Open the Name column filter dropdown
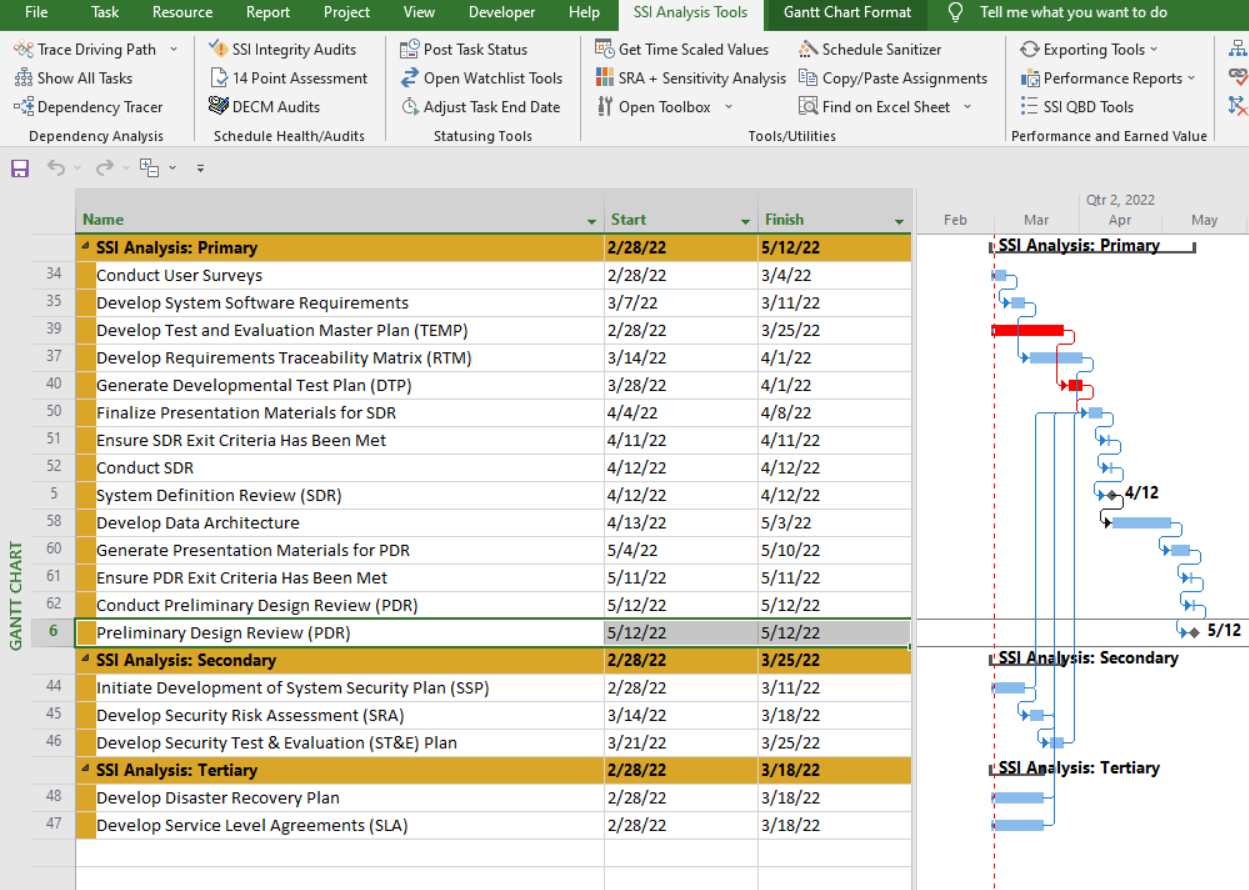The height and width of the screenshot is (890, 1249). (x=592, y=221)
